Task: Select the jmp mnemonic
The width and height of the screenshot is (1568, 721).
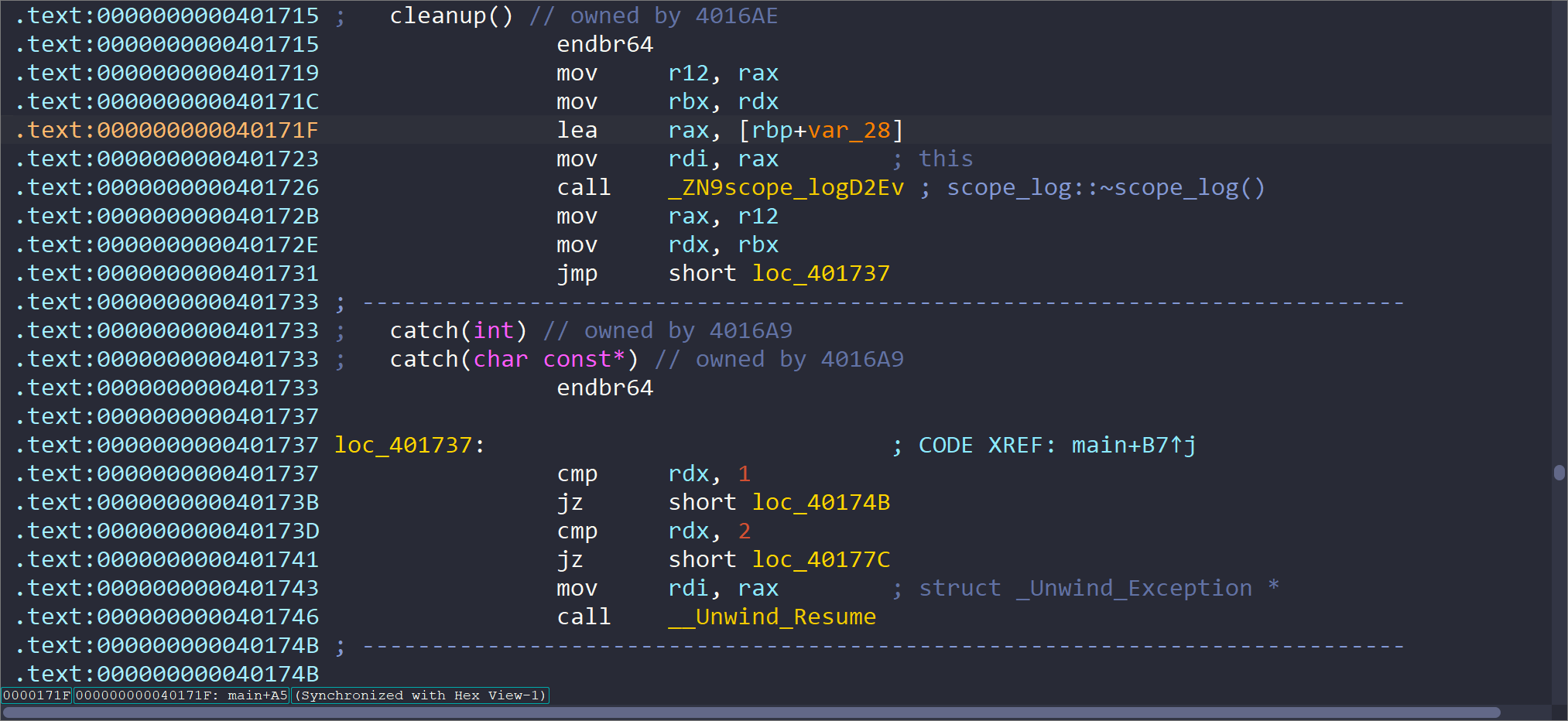Action: tap(577, 273)
